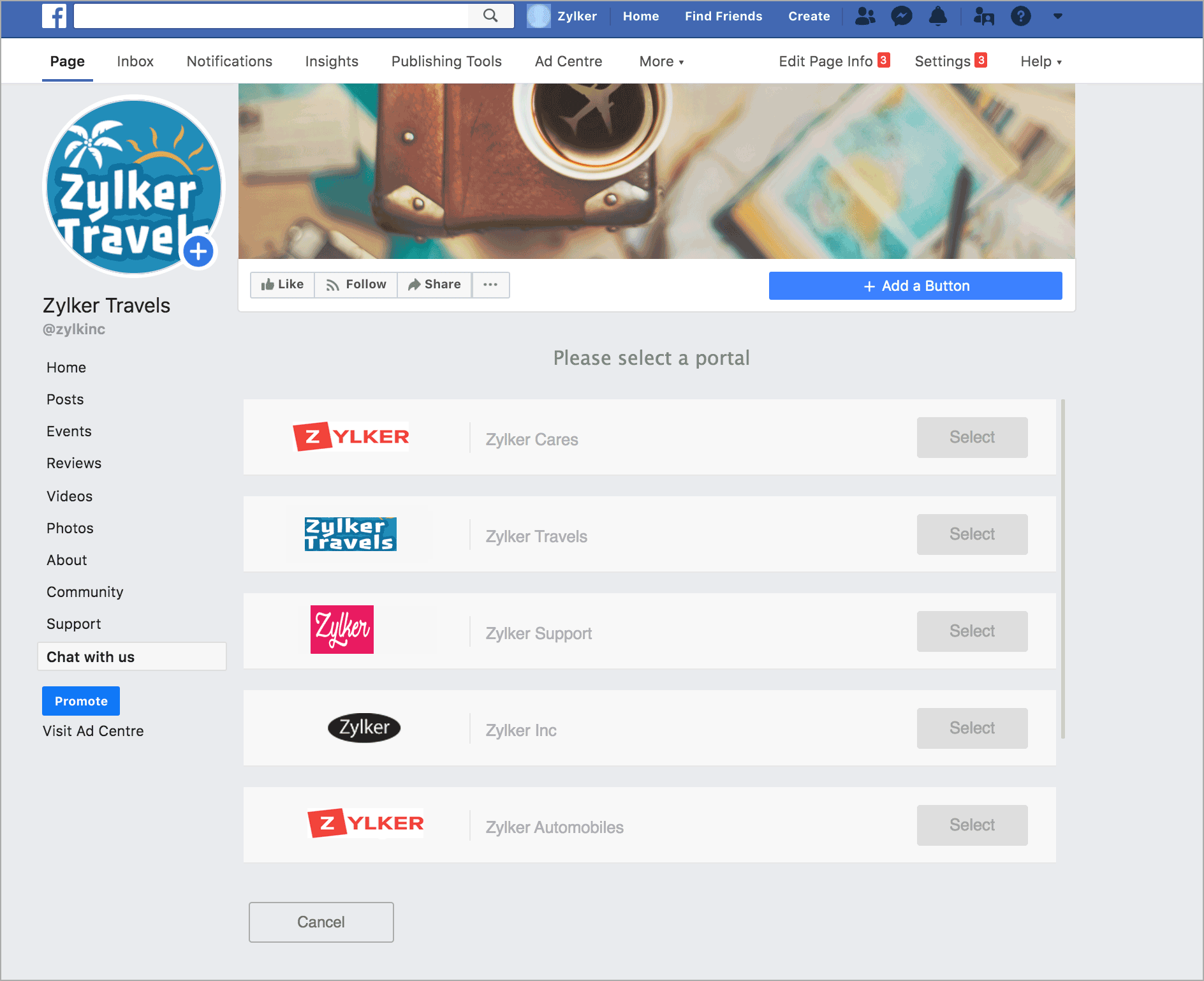Select the Zylker Travels portal
The image size is (1204, 981).
point(972,535)
